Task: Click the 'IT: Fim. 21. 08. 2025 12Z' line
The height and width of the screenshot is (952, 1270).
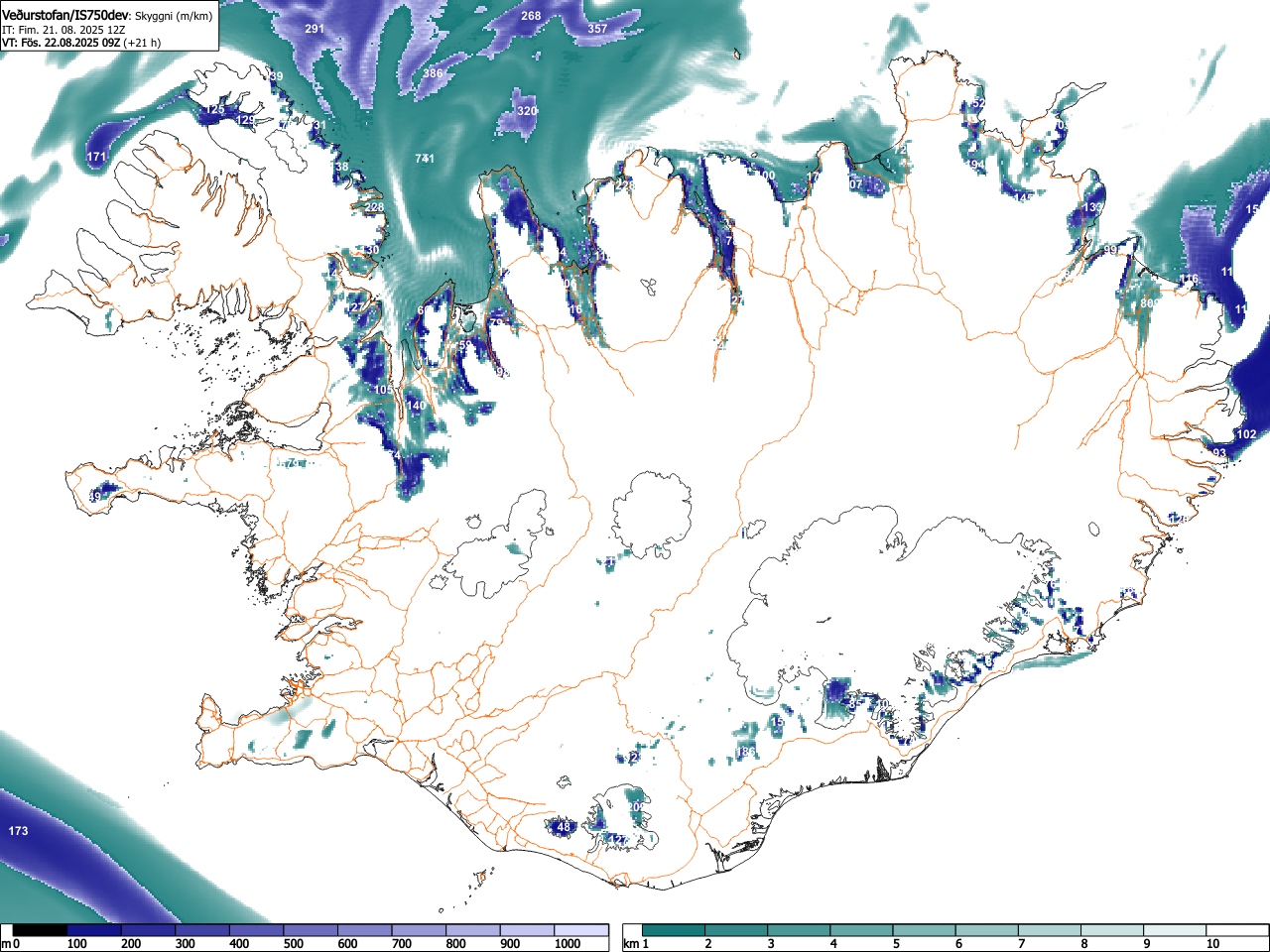Action: [63, 30]
